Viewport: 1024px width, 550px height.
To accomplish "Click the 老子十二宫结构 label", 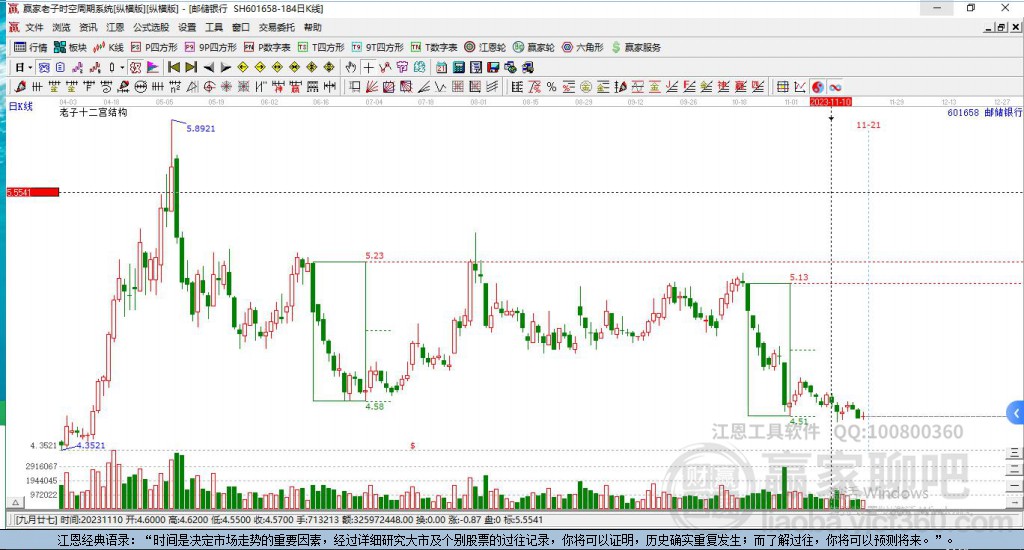I will [93, 112].
